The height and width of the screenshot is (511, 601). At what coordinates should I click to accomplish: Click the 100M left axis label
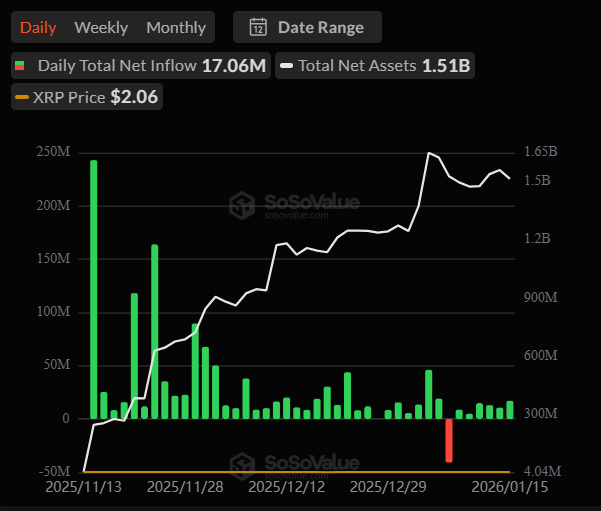pyautogui.click(x=54, y=311)
